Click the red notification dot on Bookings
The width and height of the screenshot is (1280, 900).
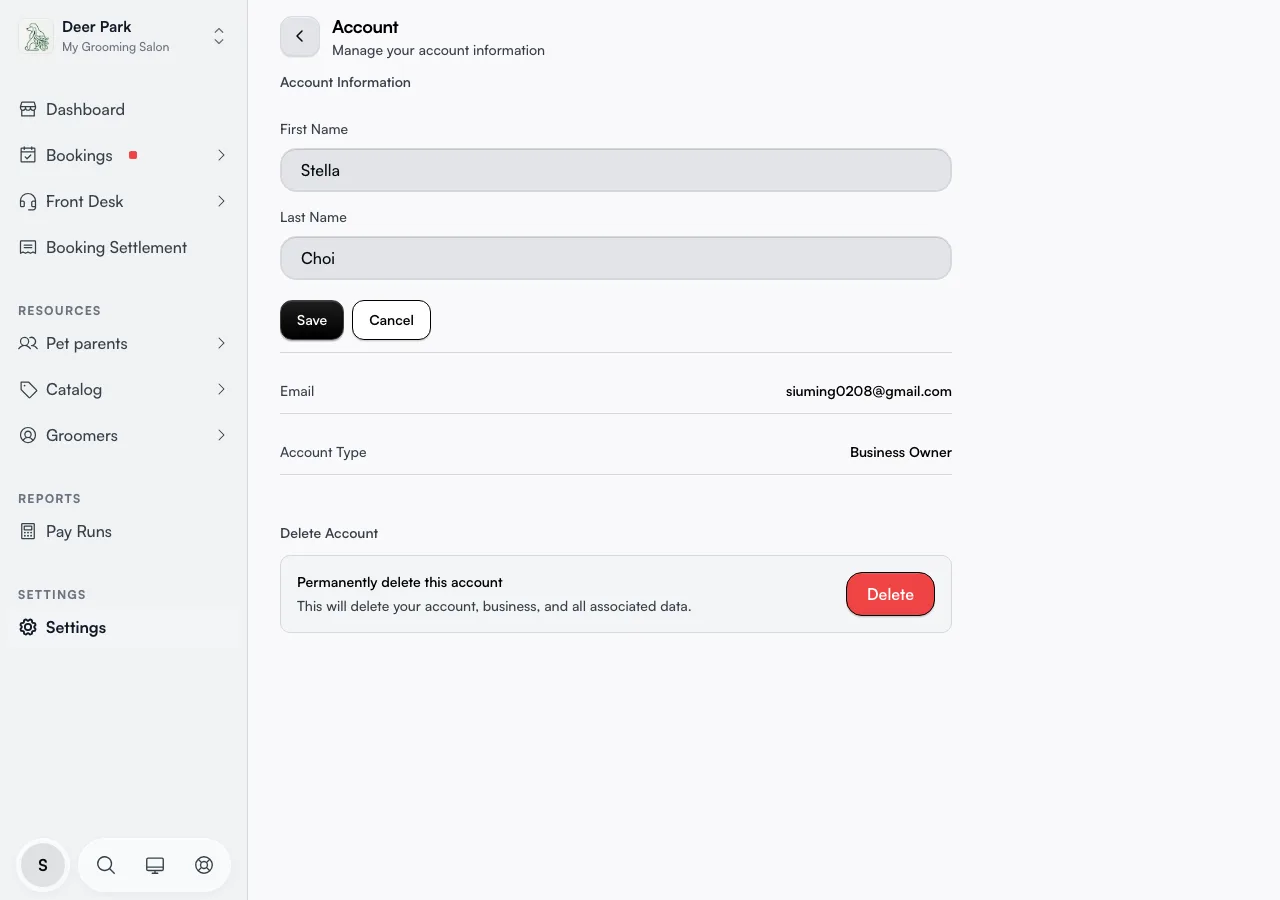click(x=133, y=155)
